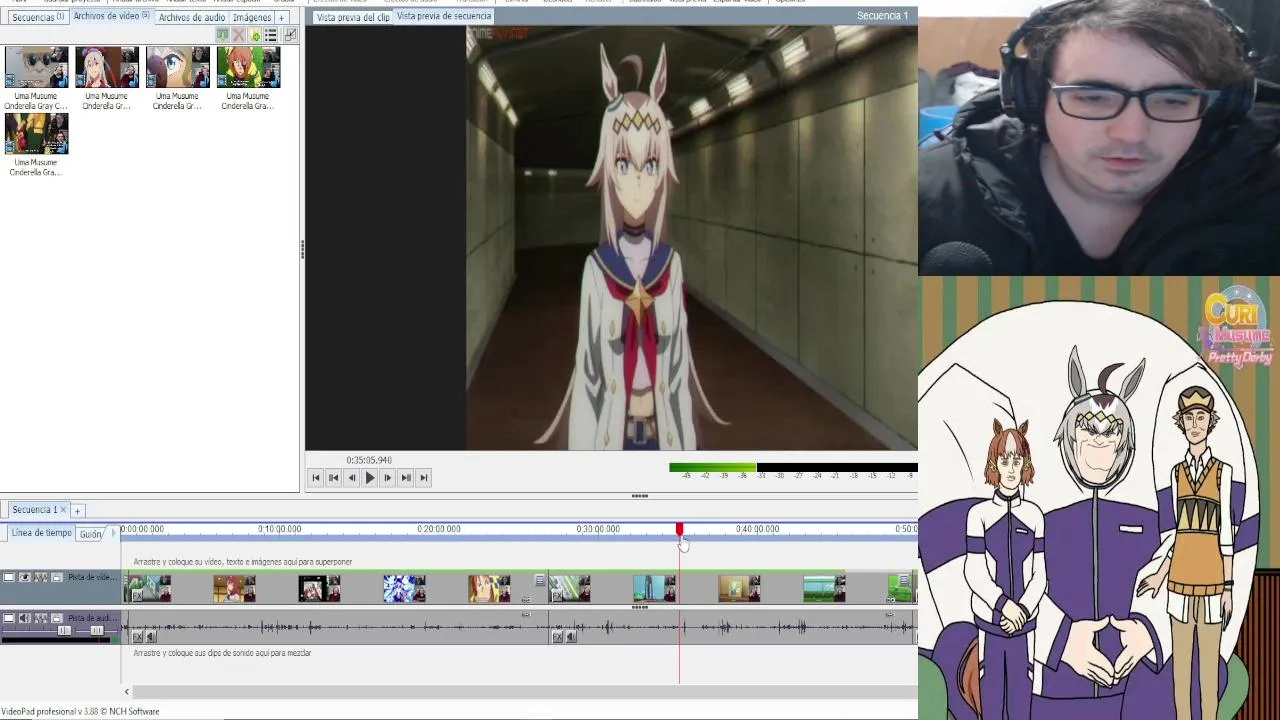Viewport: 1280px width, 720px height.
Task: Click the add-file icon in media bin toolbar
Action: (255, 35)
